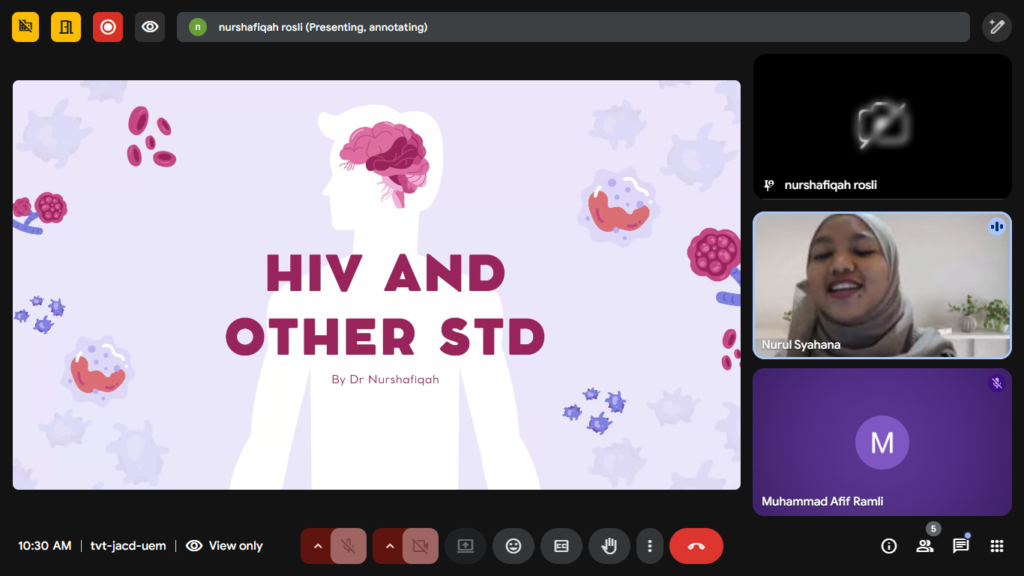Open the in-call chat panel

pyautogui.click(x=960, y=546)
